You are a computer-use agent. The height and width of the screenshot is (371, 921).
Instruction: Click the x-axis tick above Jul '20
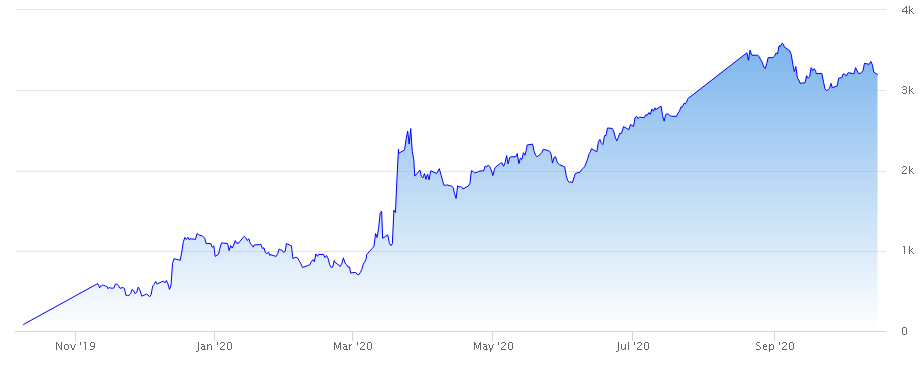click(633, 335)
